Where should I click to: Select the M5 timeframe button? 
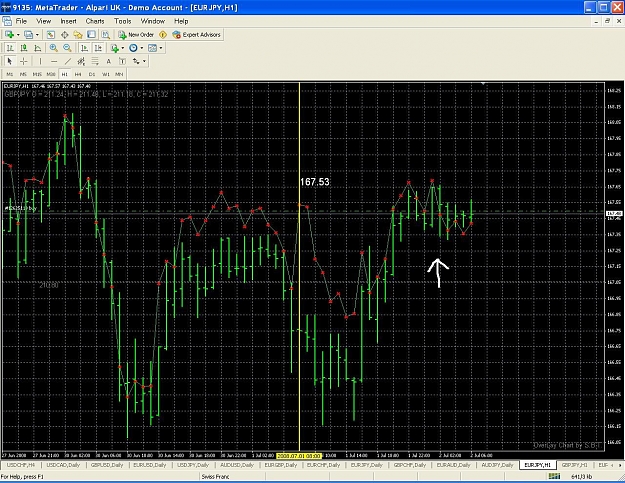[24, 74]
